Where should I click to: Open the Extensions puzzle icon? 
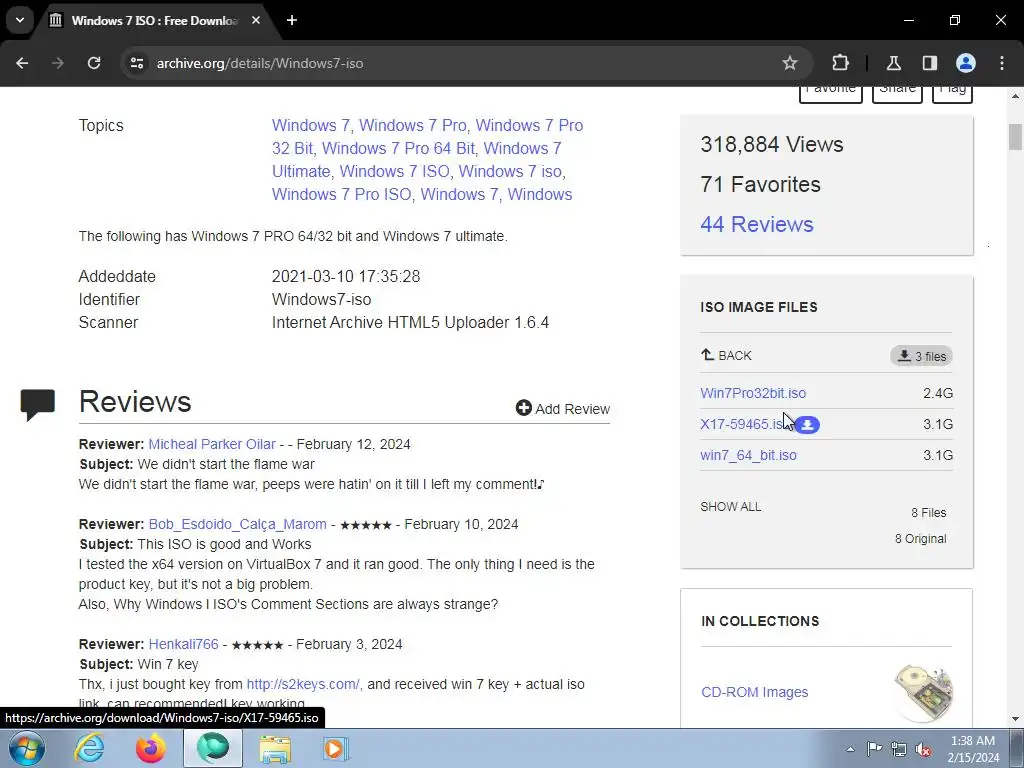(840, 63)
